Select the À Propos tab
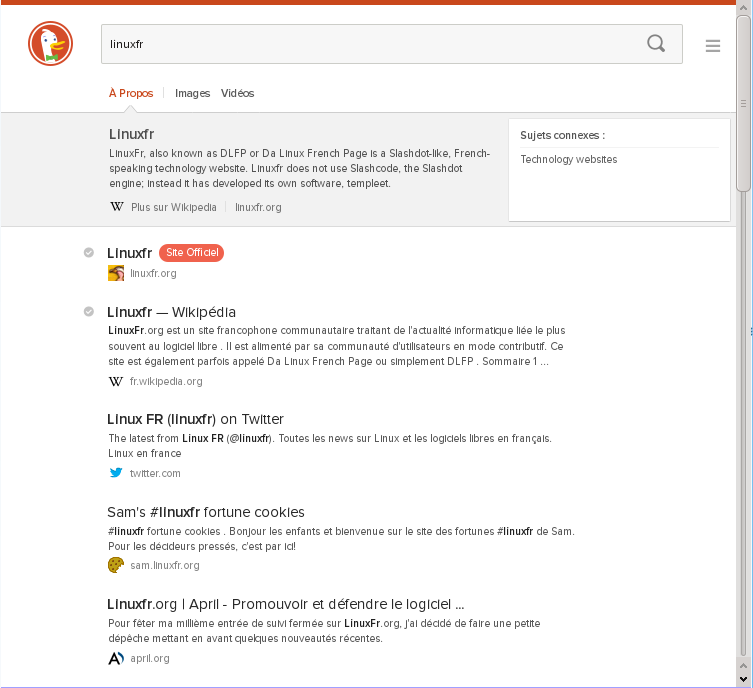The image size is (753, 688). (131, 93)
